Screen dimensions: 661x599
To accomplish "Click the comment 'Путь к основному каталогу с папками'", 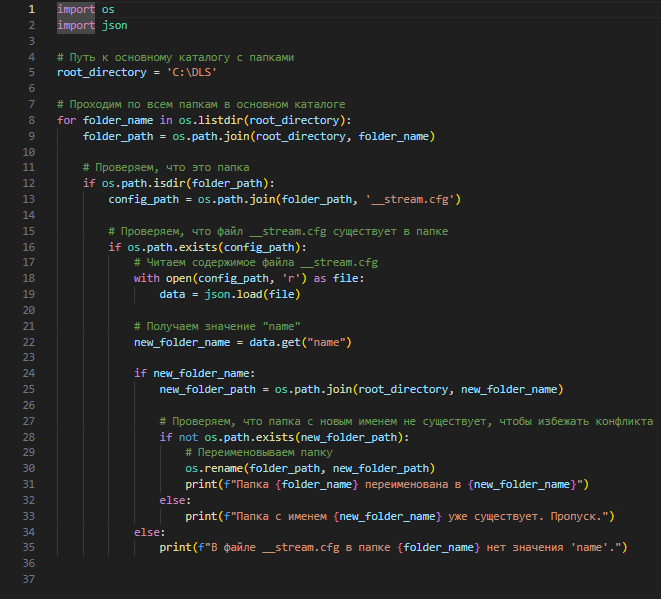I will click(x=175, y=57).
